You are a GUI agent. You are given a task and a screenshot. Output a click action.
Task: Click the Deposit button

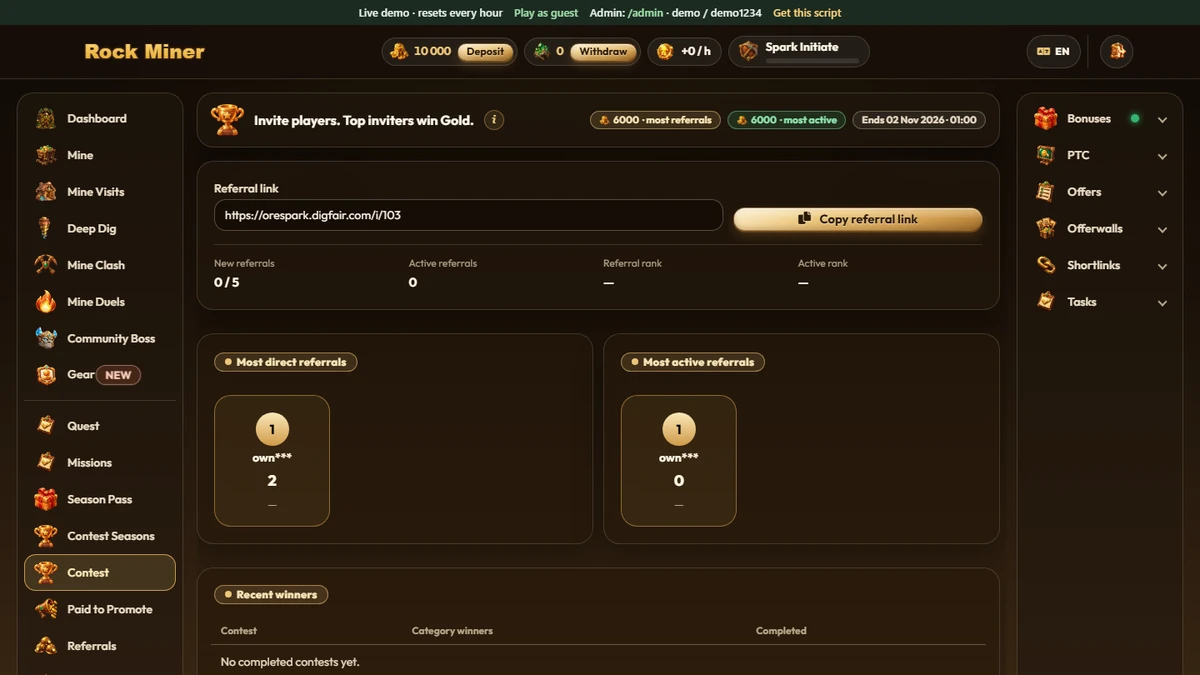(x=486, y=52)
